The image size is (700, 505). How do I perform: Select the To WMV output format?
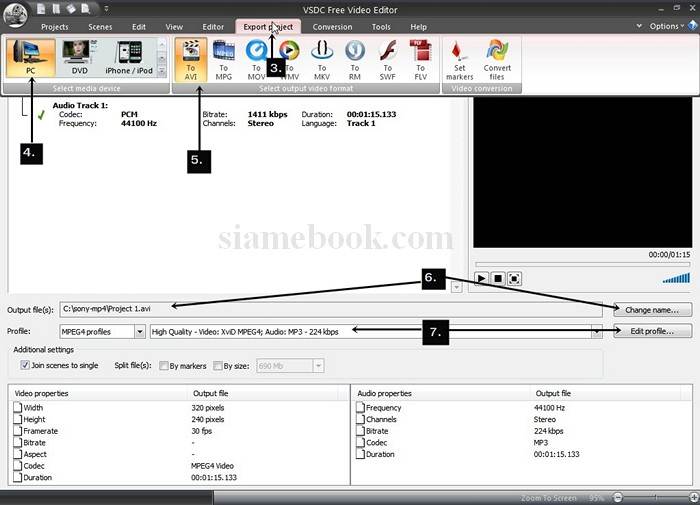click(x=289, y=60)
